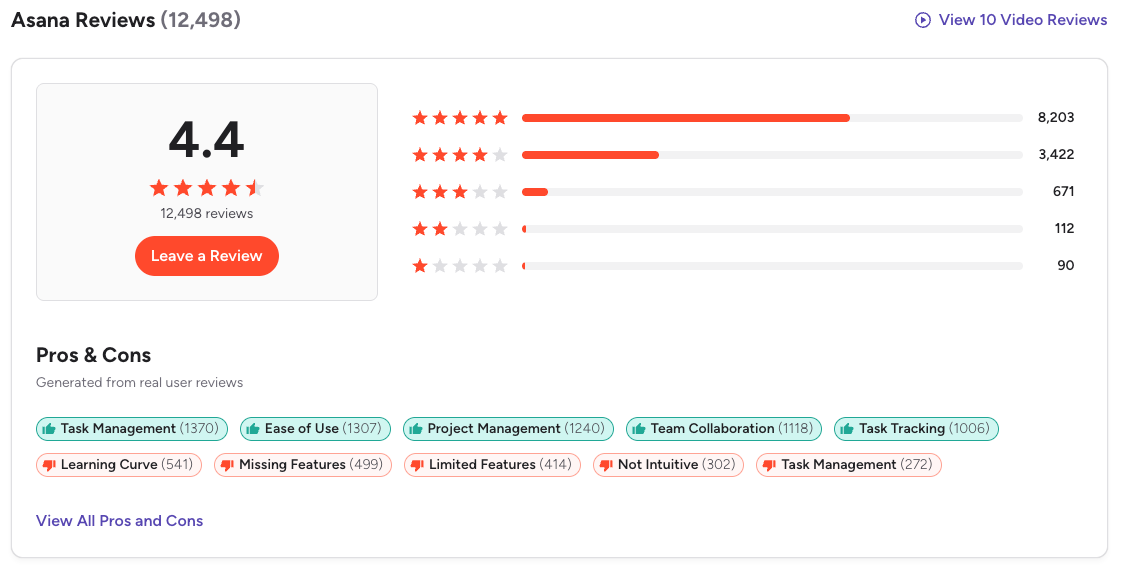Click the 90 one-star review count

(x=1065, y=266)
